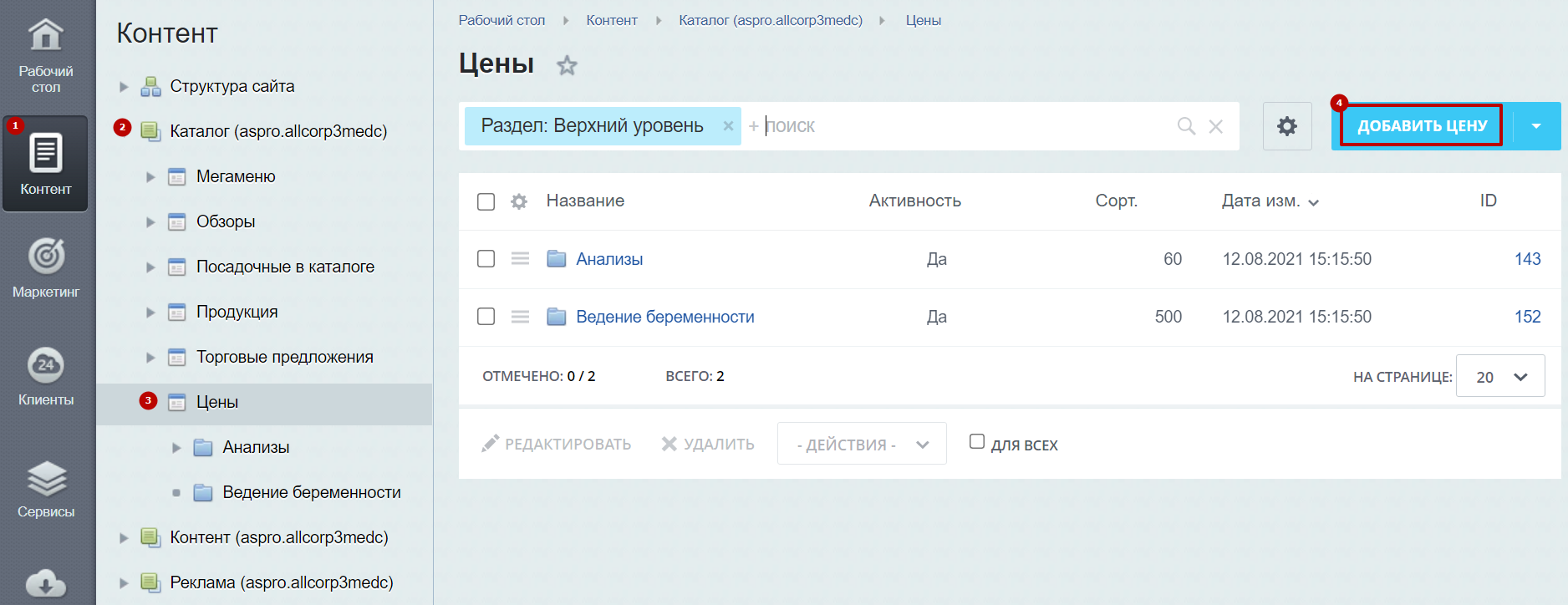Expand the Посадочные в каталоге node
Viewport: 1568px width, 605px height.
[x=150, y=267]
